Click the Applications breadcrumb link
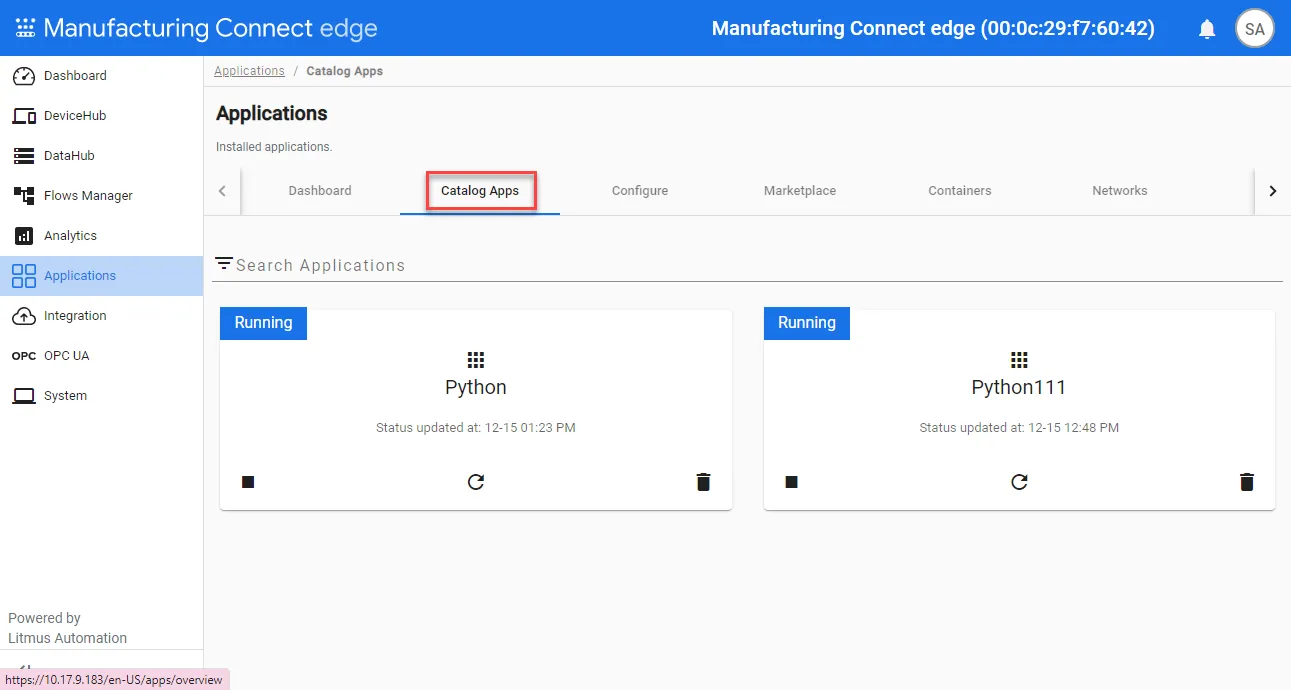The width and height of the screenshot is (1291, 690). pos(249,71)
